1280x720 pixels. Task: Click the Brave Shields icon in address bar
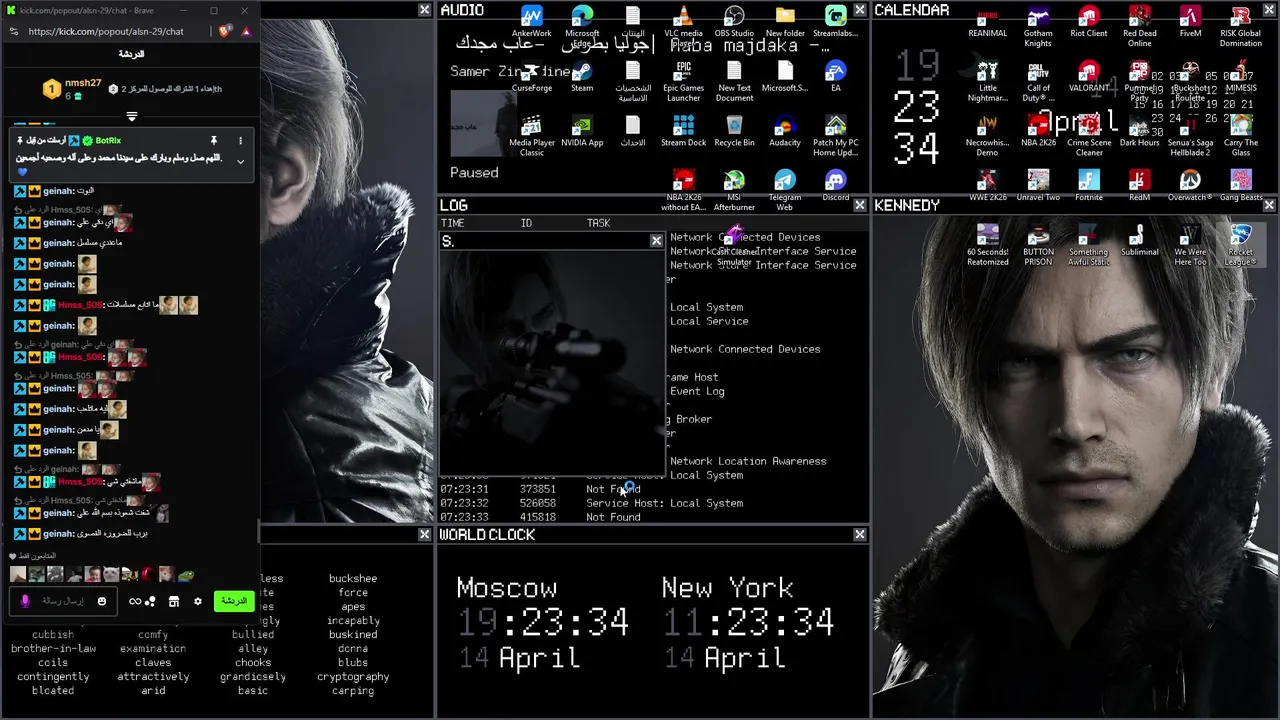[225, 31]
